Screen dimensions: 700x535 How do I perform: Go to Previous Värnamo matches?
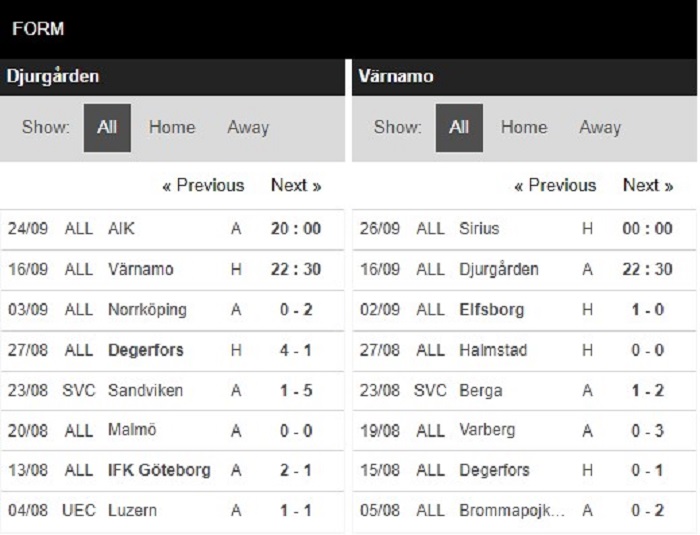click(555, 185)
